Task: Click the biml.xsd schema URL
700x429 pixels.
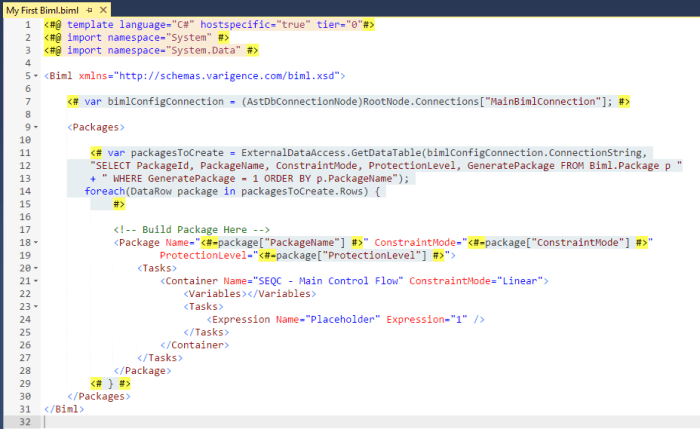Action: click(x=227, y=76)
